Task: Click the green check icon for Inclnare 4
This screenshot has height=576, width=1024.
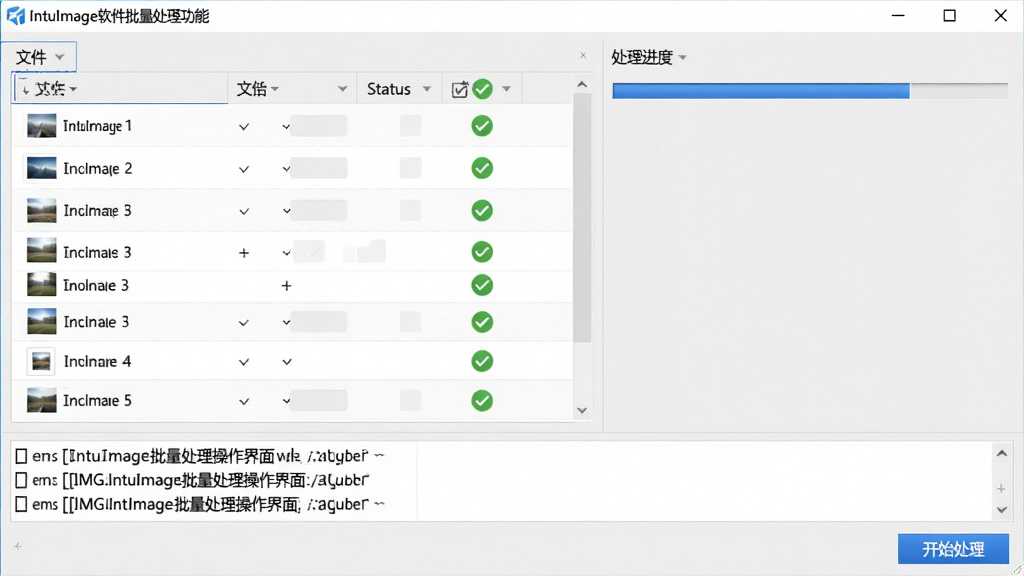Action: tap(482, 361)
